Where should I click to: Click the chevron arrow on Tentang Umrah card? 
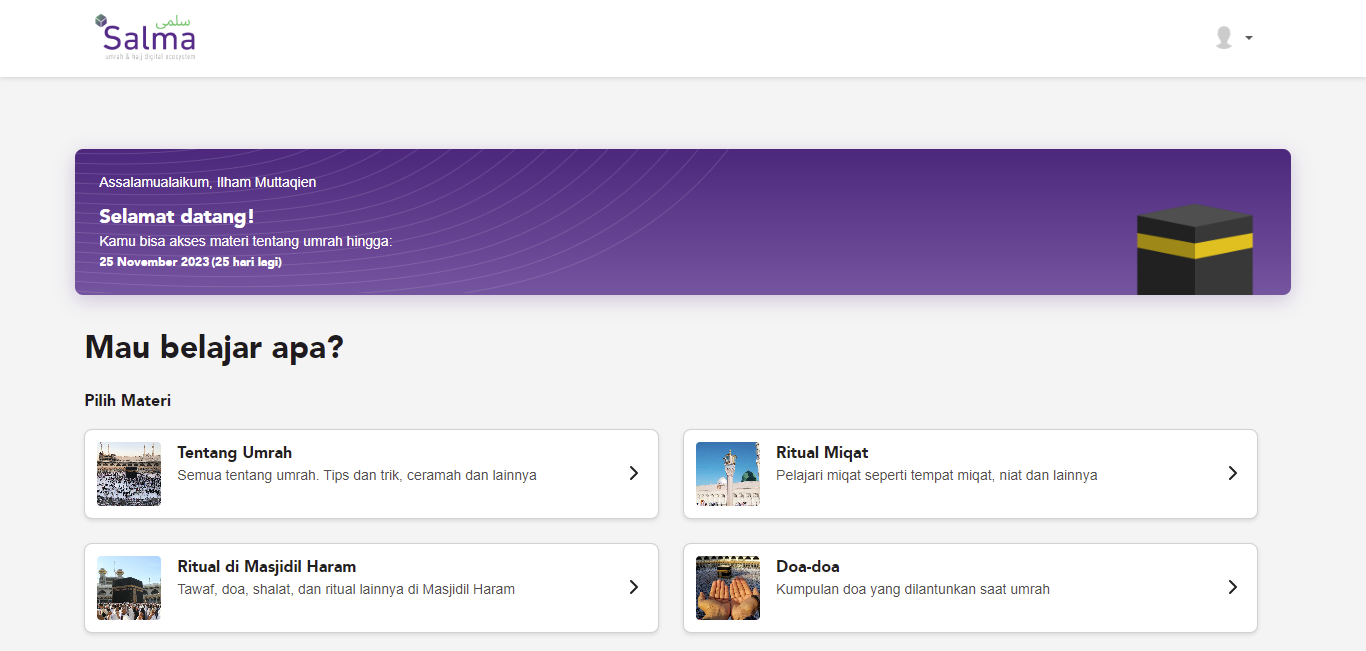coord(634,473)
